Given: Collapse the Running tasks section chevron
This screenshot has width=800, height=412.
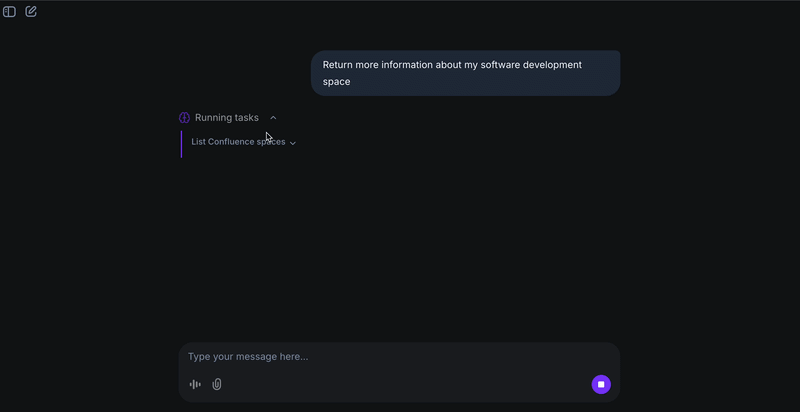Looking at the screenshot, I should 273,118.
